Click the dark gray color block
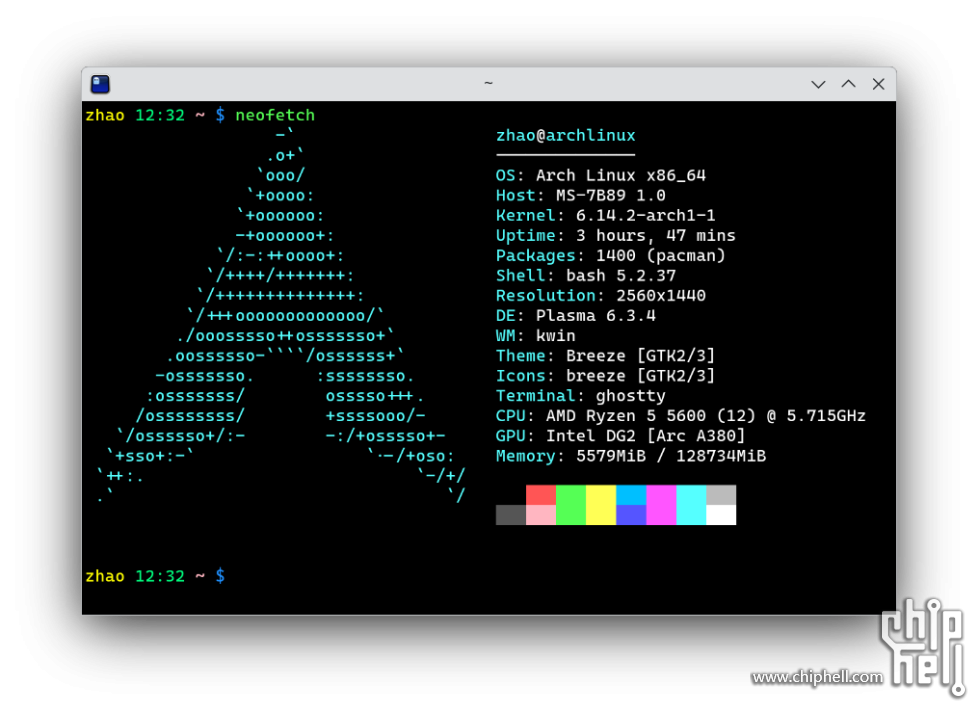979x712 pixels. coord(511,515)
